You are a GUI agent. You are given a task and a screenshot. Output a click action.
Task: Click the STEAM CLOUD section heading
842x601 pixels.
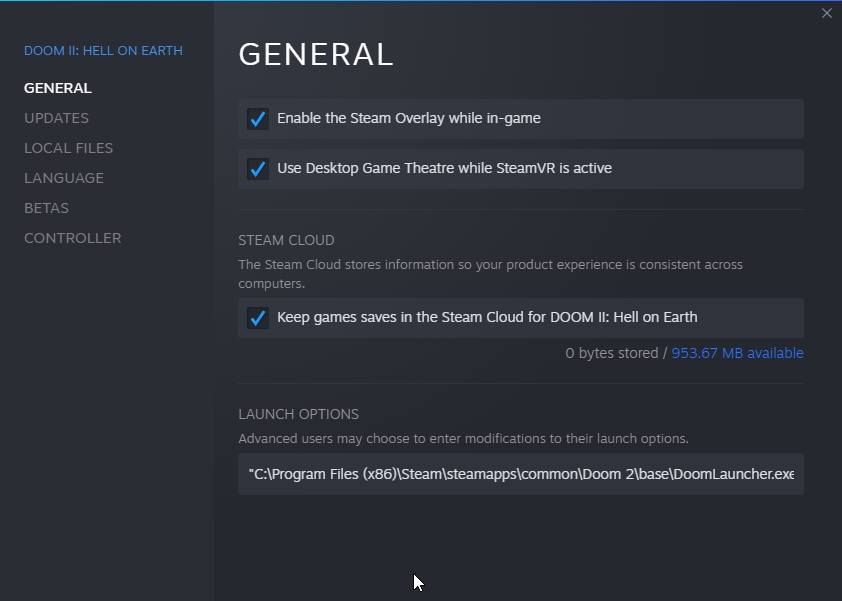[286, 240]
